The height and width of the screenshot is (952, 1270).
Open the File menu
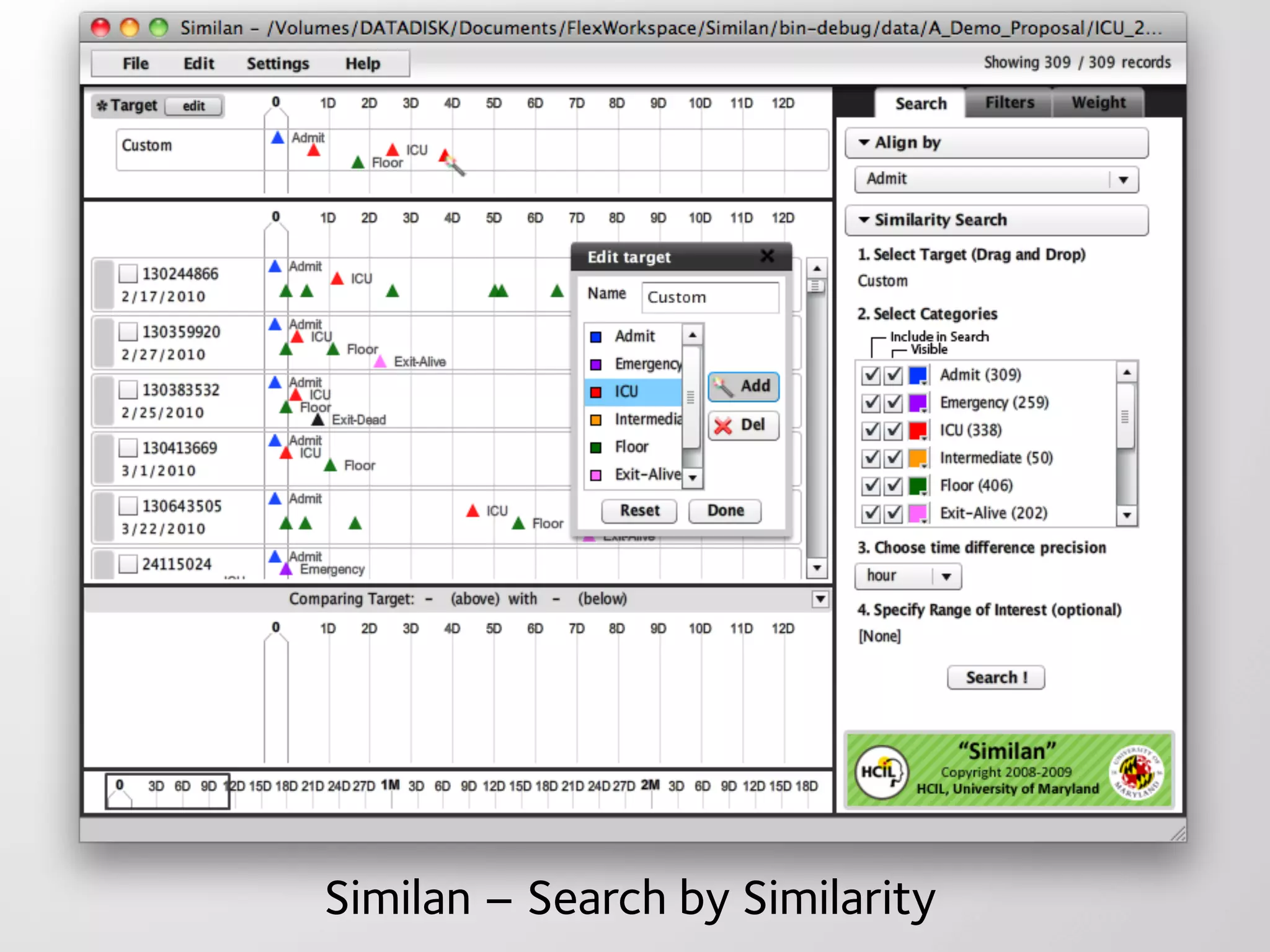pos(135,64)
